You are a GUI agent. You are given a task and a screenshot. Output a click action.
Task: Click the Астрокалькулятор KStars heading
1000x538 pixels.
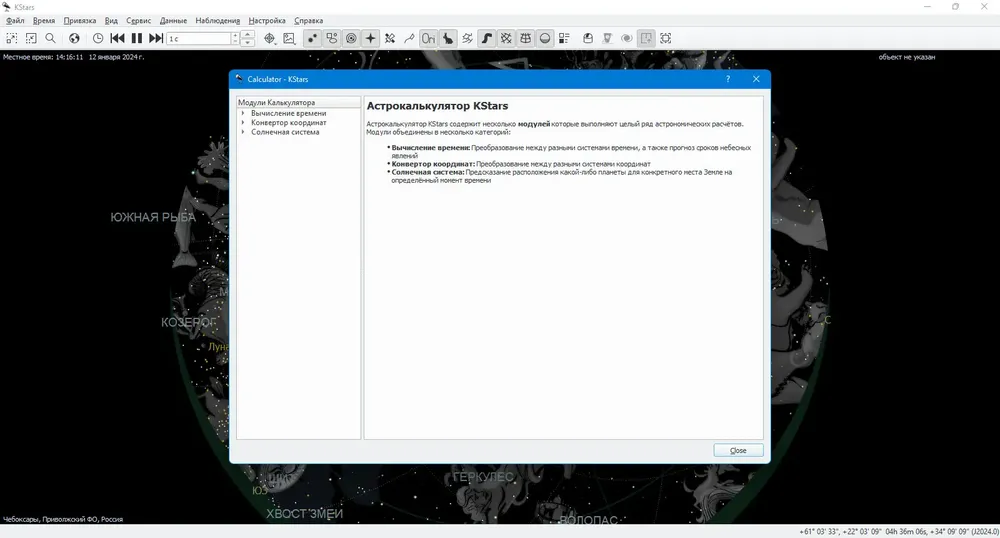437,106
